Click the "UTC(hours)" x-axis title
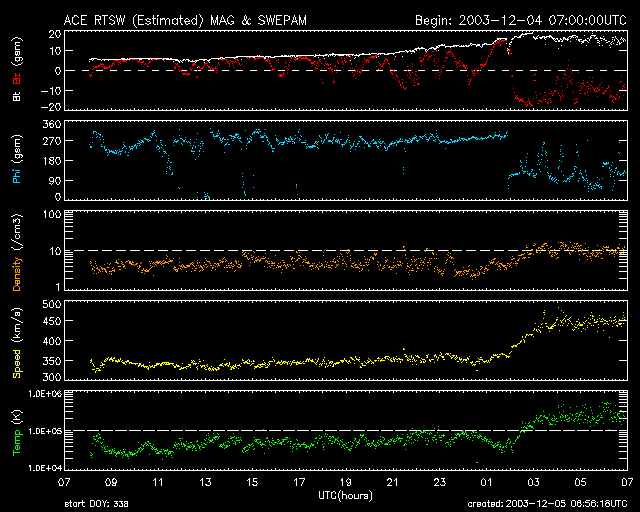The image size is (640, 512). click(x=345, y=496)
